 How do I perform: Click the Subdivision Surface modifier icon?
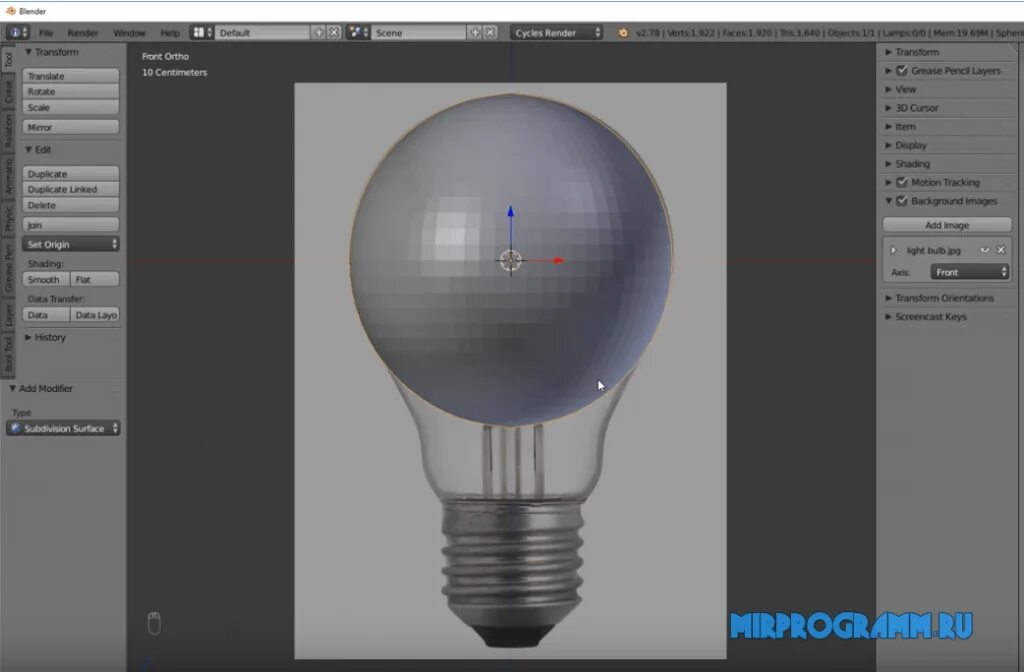16,428
